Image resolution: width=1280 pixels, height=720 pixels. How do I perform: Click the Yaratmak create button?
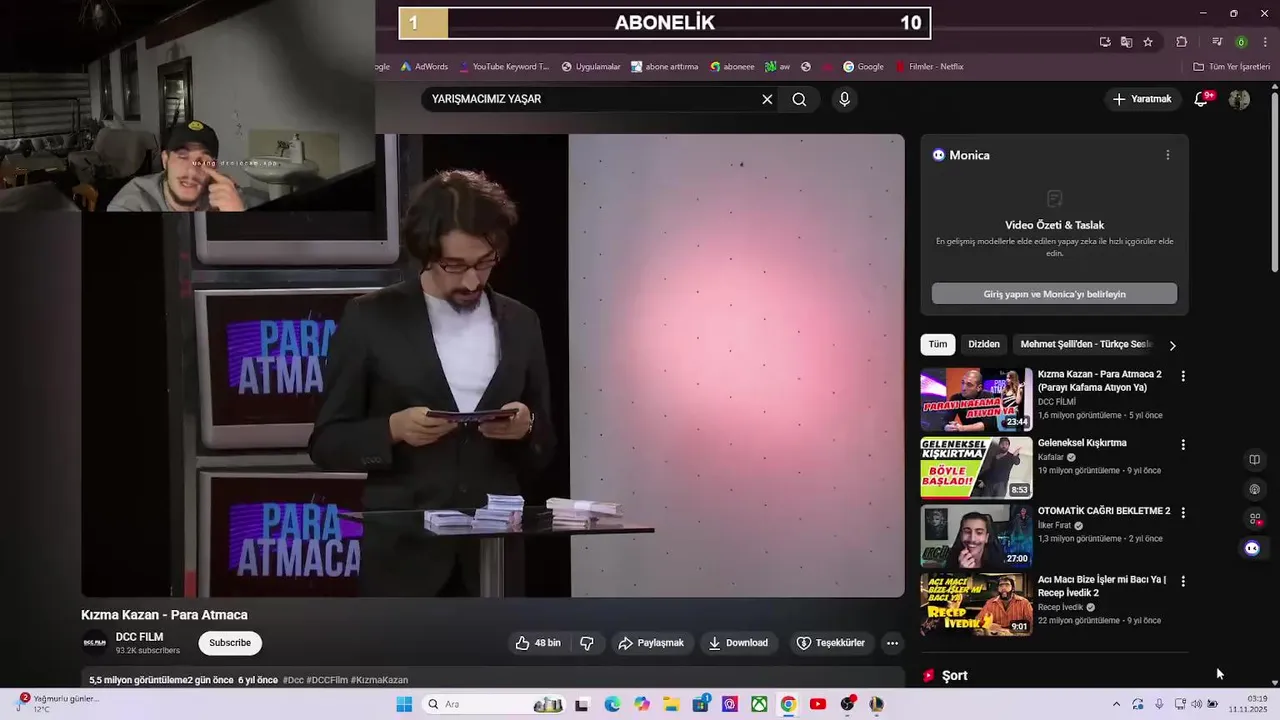pos(1142,99)
